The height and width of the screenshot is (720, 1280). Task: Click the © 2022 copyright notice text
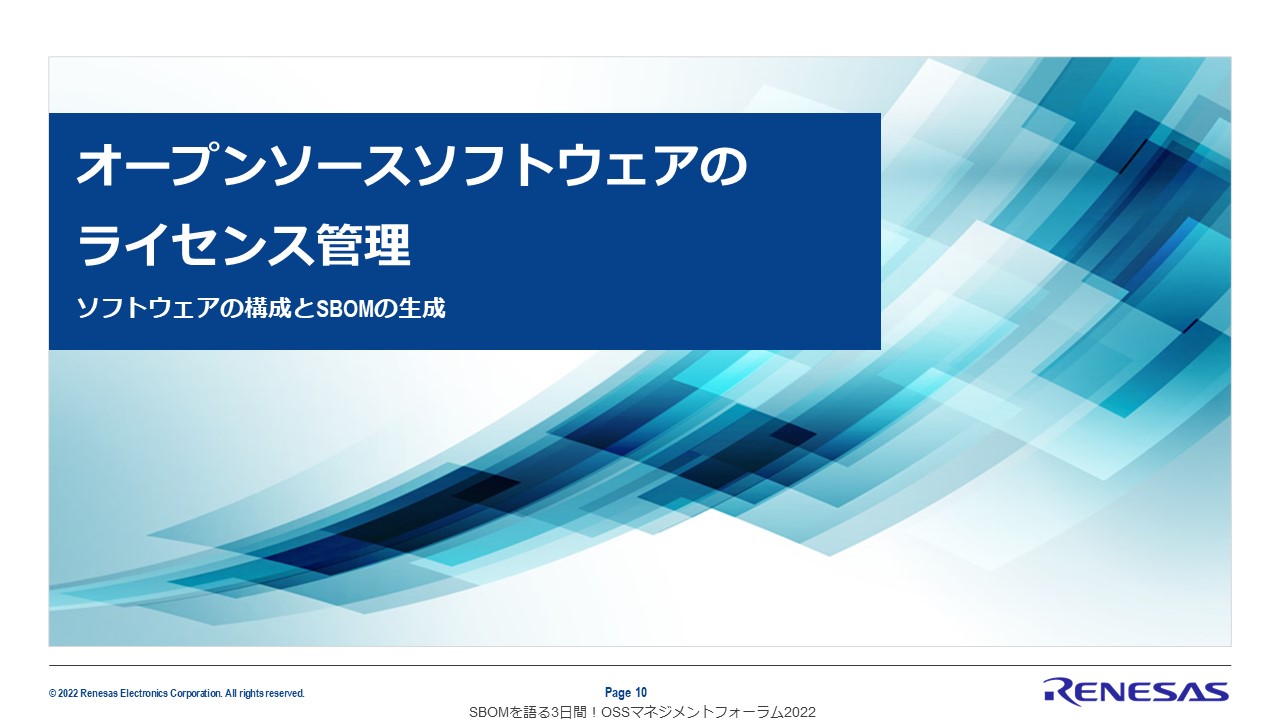tap(176, 693)
